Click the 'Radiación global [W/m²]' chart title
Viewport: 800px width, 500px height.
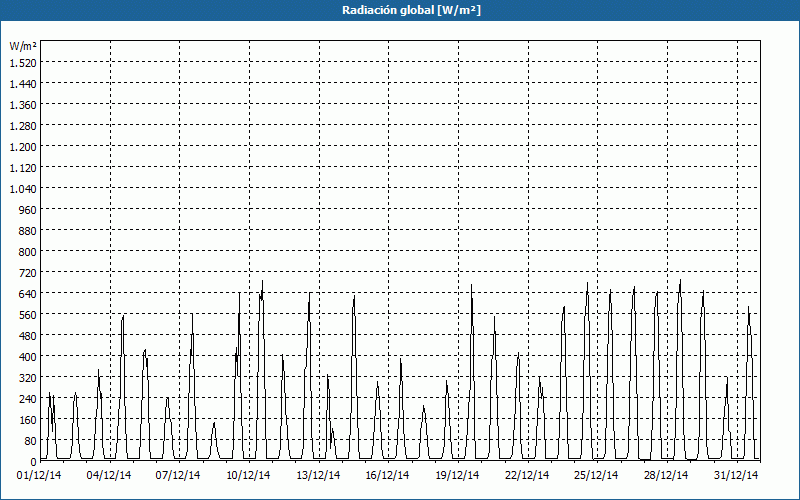(400, 10)
